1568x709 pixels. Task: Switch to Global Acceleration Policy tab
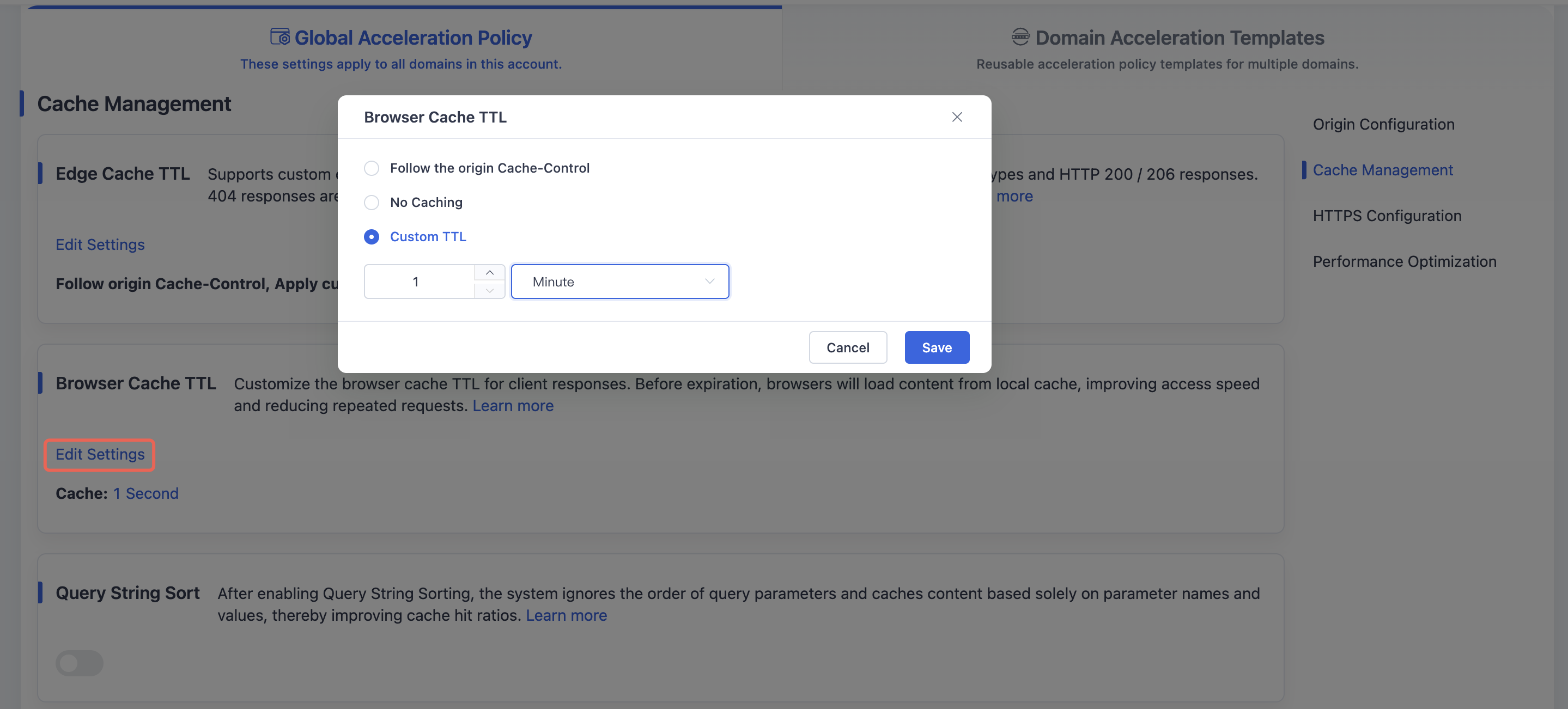(401, 48)
